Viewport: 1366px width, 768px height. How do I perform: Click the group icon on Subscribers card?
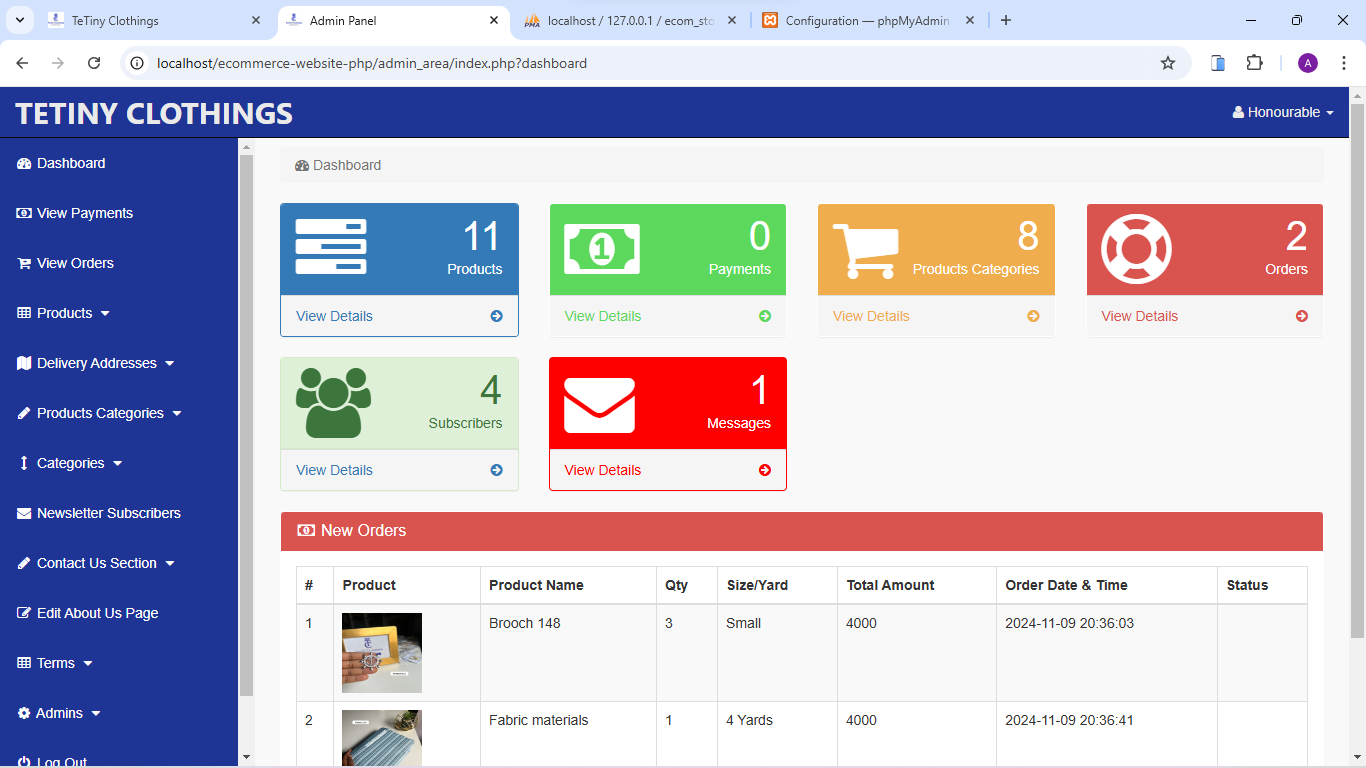[333, 402]
